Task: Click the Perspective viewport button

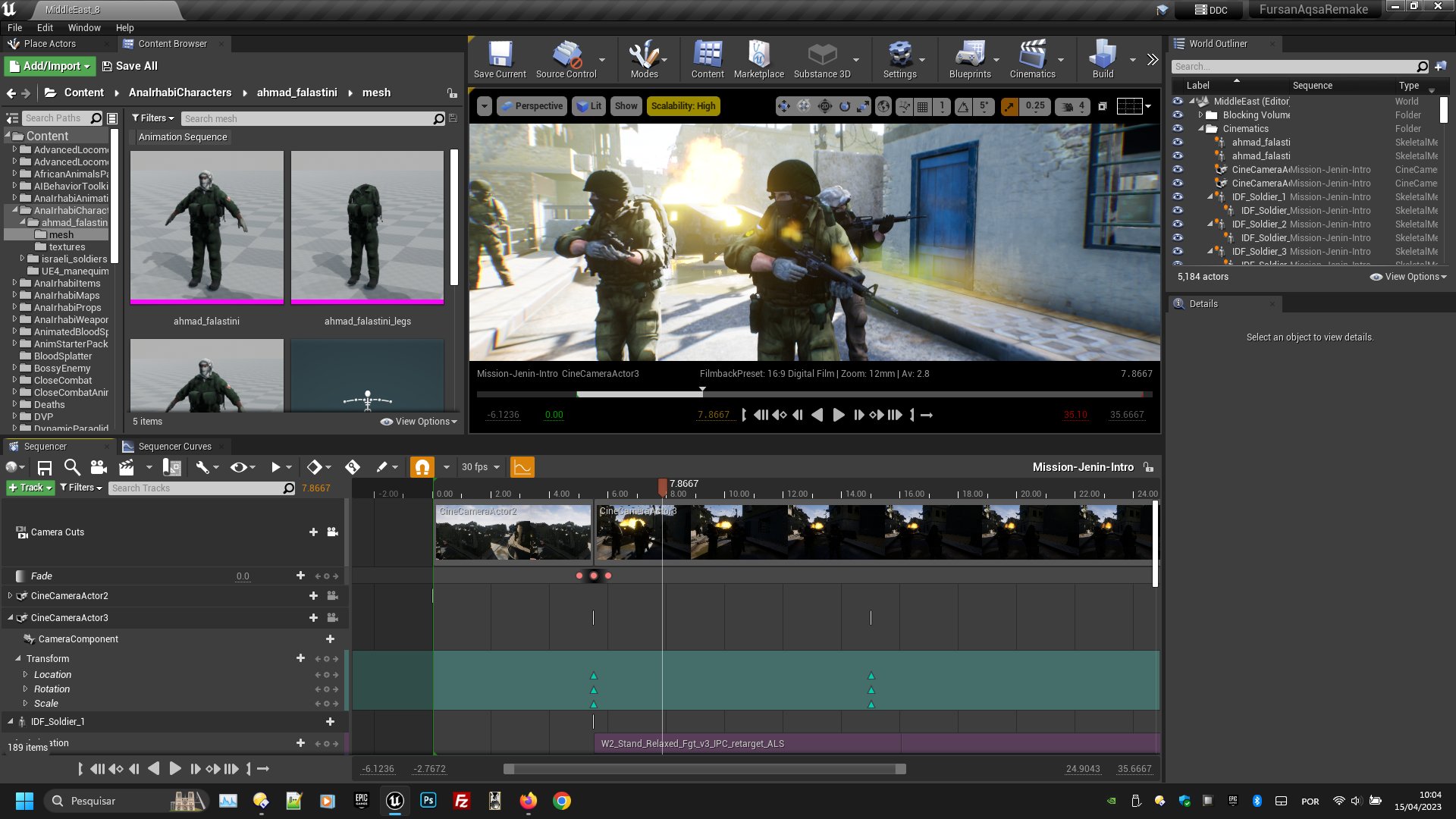Action: (x=532, y=106)
